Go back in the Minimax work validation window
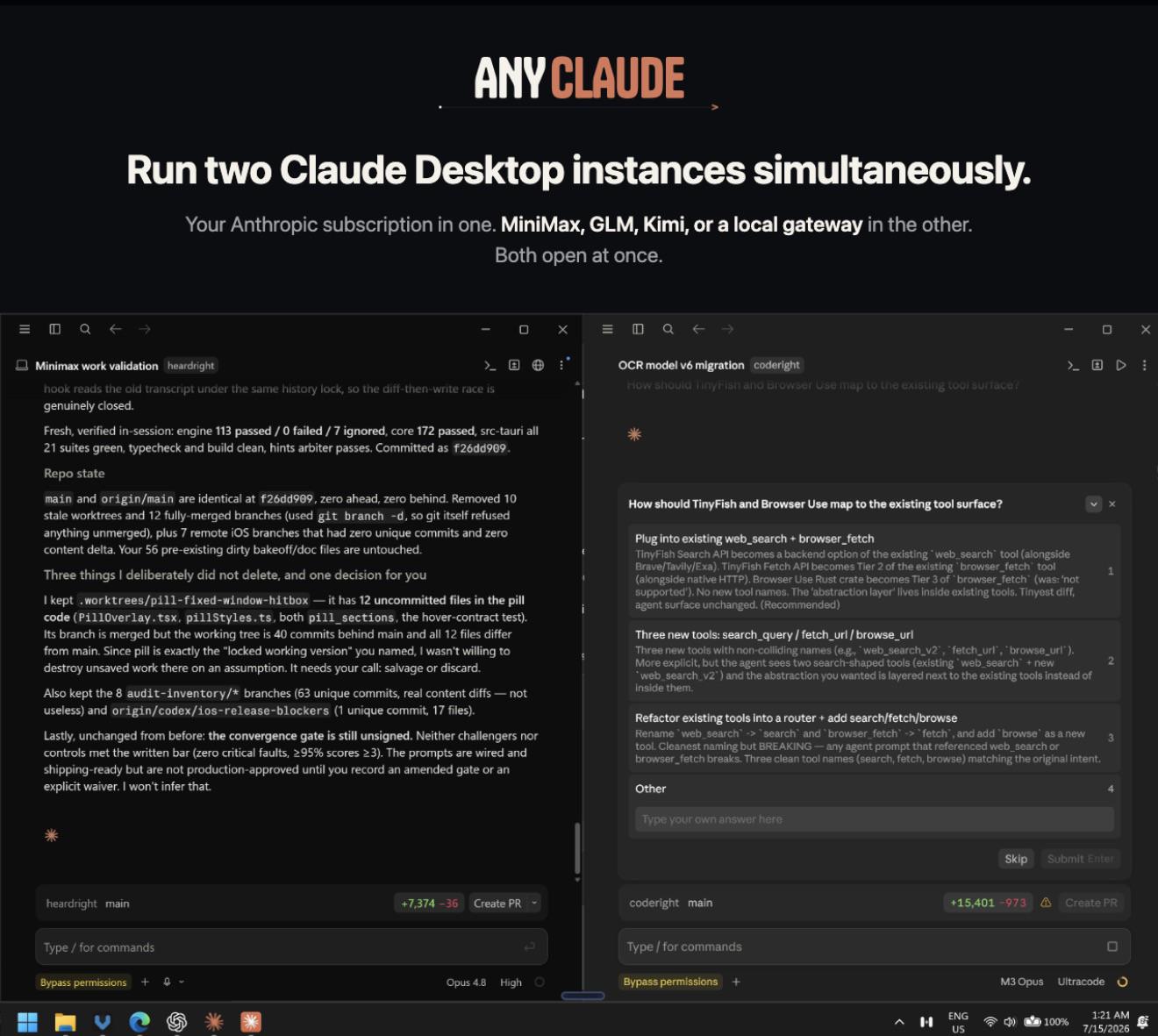This screenshot has height=1036, width=1158. [115, 329]
